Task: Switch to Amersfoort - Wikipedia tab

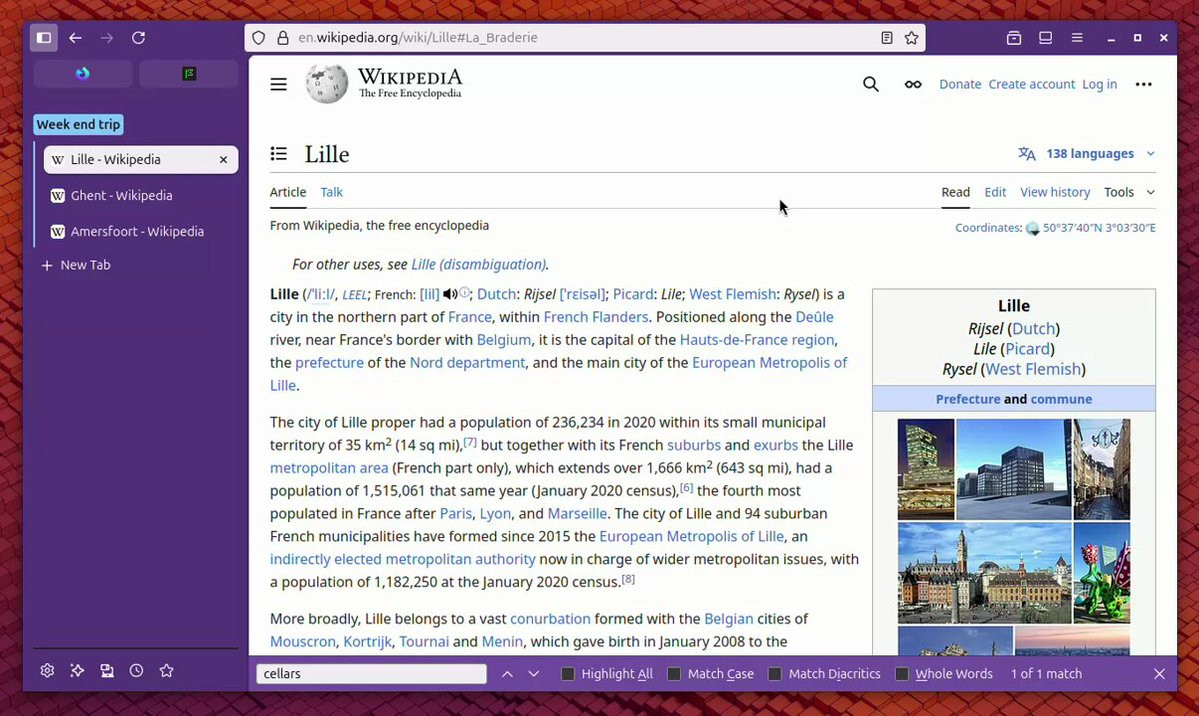Action: (x=141, y=232)
